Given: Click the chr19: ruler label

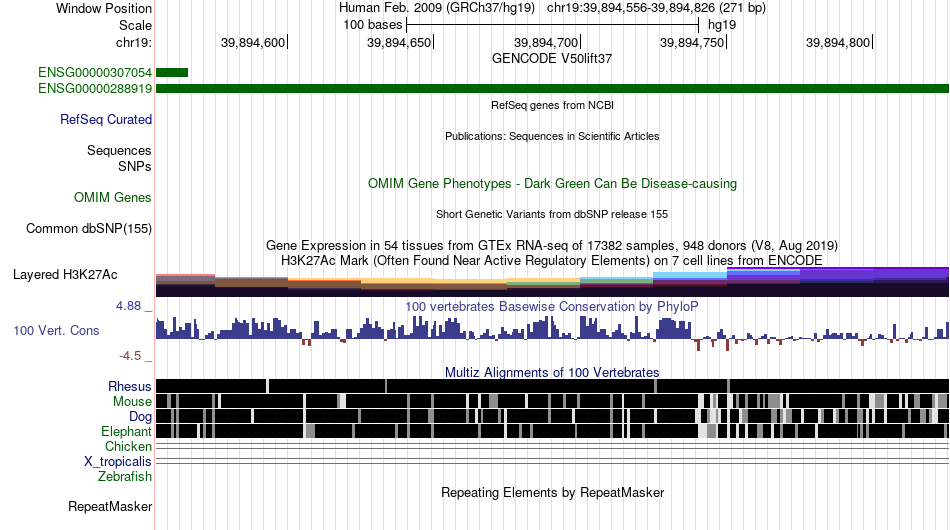Looking at the screenshot, I should tap(134, 42).
